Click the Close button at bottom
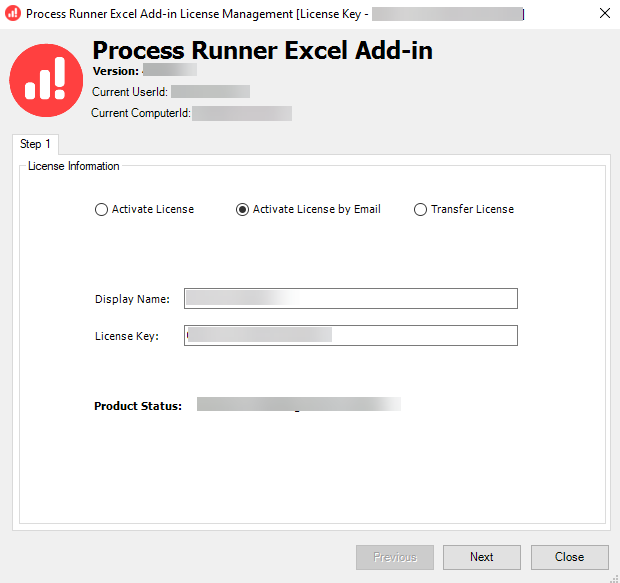620x583 pixels. tap(570, 557)
